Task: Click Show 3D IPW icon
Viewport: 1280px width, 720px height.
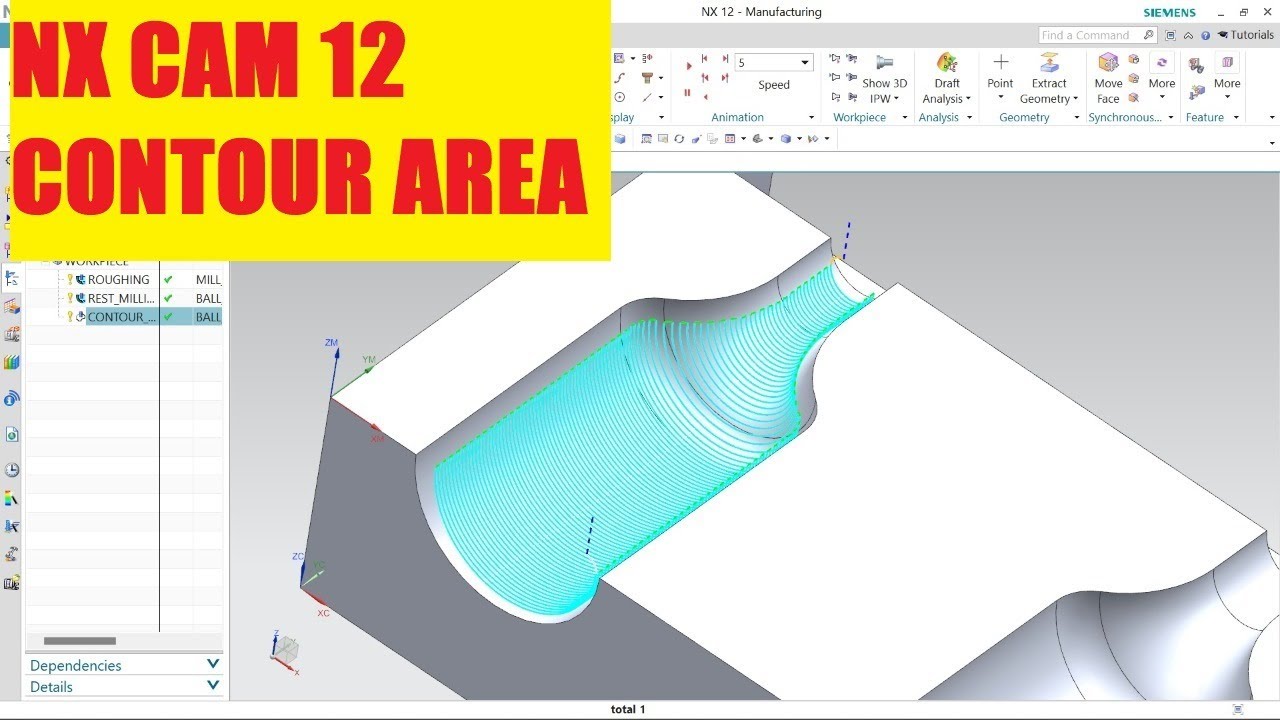Action: click(x=884, y=62)
